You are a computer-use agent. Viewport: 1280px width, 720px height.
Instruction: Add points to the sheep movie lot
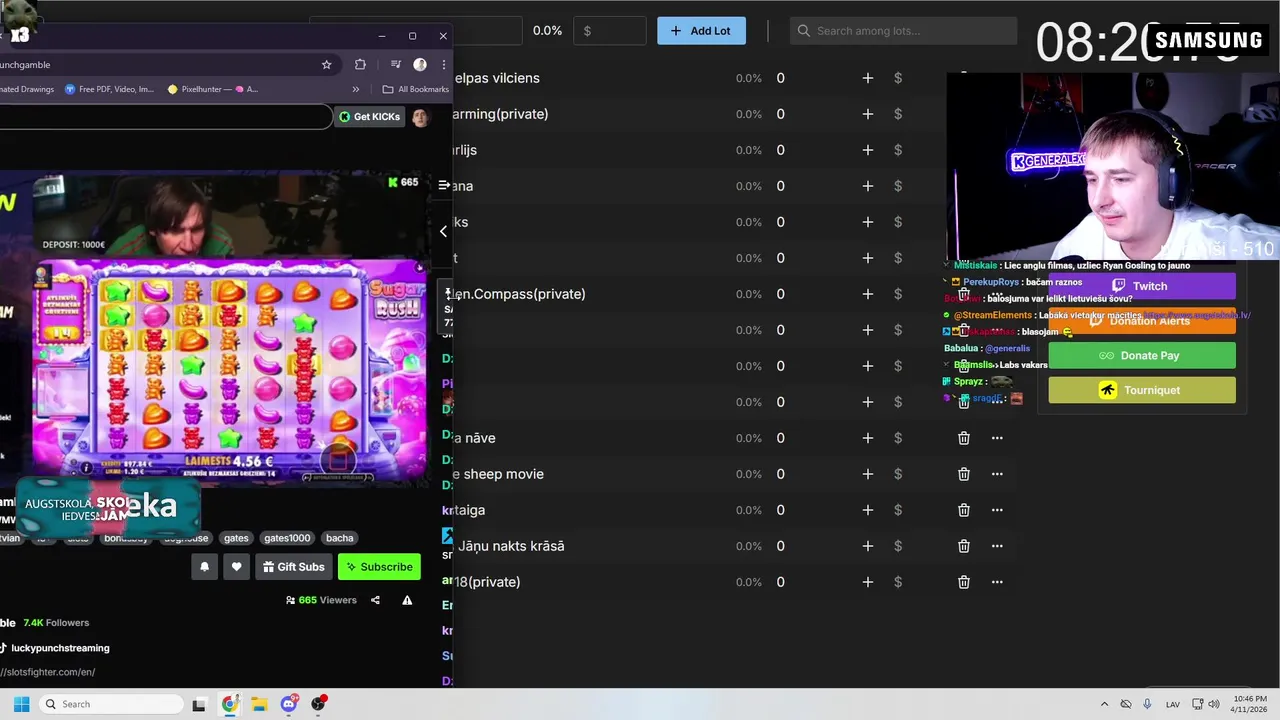(x=868, y=474)
